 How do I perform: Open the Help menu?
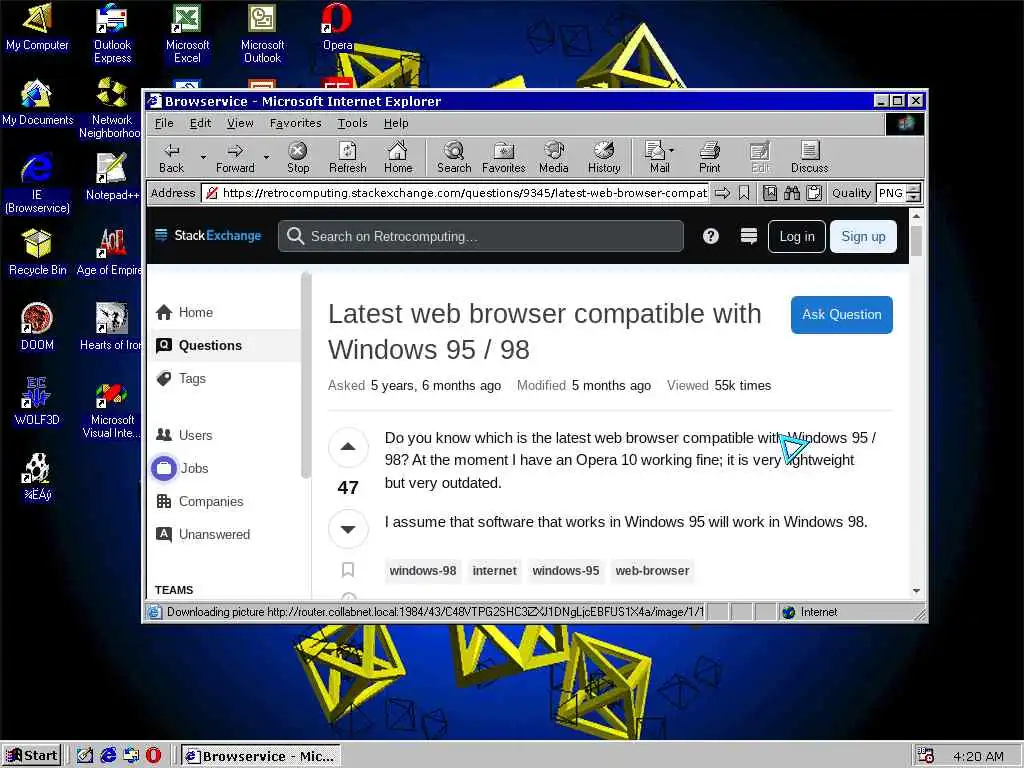396,123
